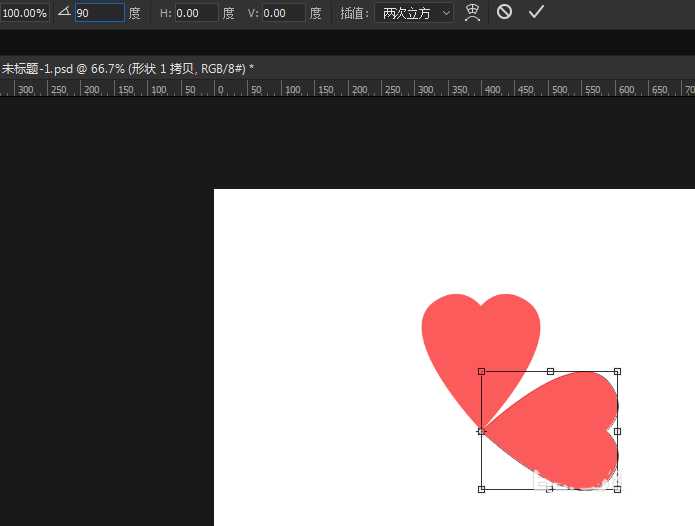
Task: Click the right-middle transform handle
Action: (617, 431)
